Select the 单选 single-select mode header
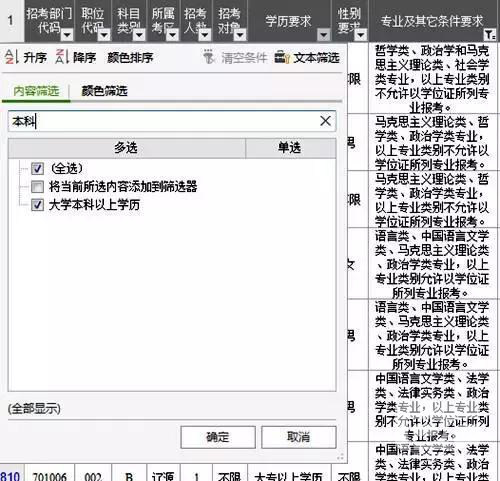 [x=290, y=148]
